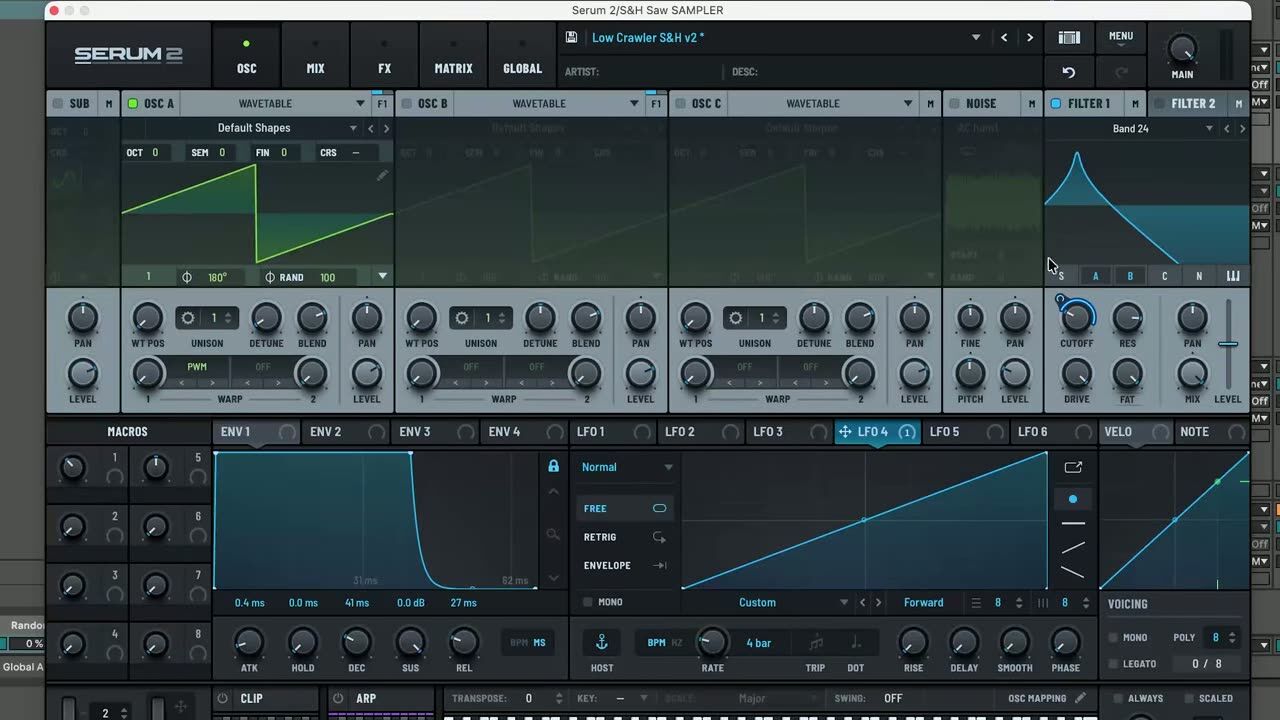This screenshot has height=720, width=1280.
Task: Click the PWM warp mode selector
Action: click(x=197, y=367)
